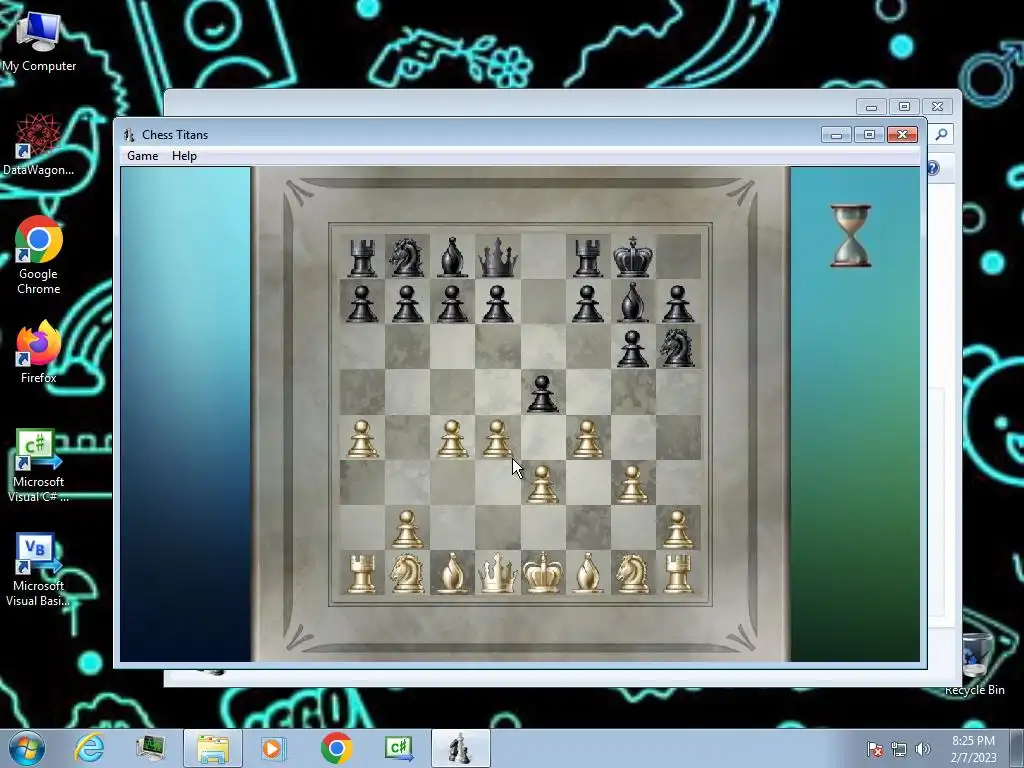Click the black pawn on f7
The image size is (1024, 768).
(x=587, y=304)
